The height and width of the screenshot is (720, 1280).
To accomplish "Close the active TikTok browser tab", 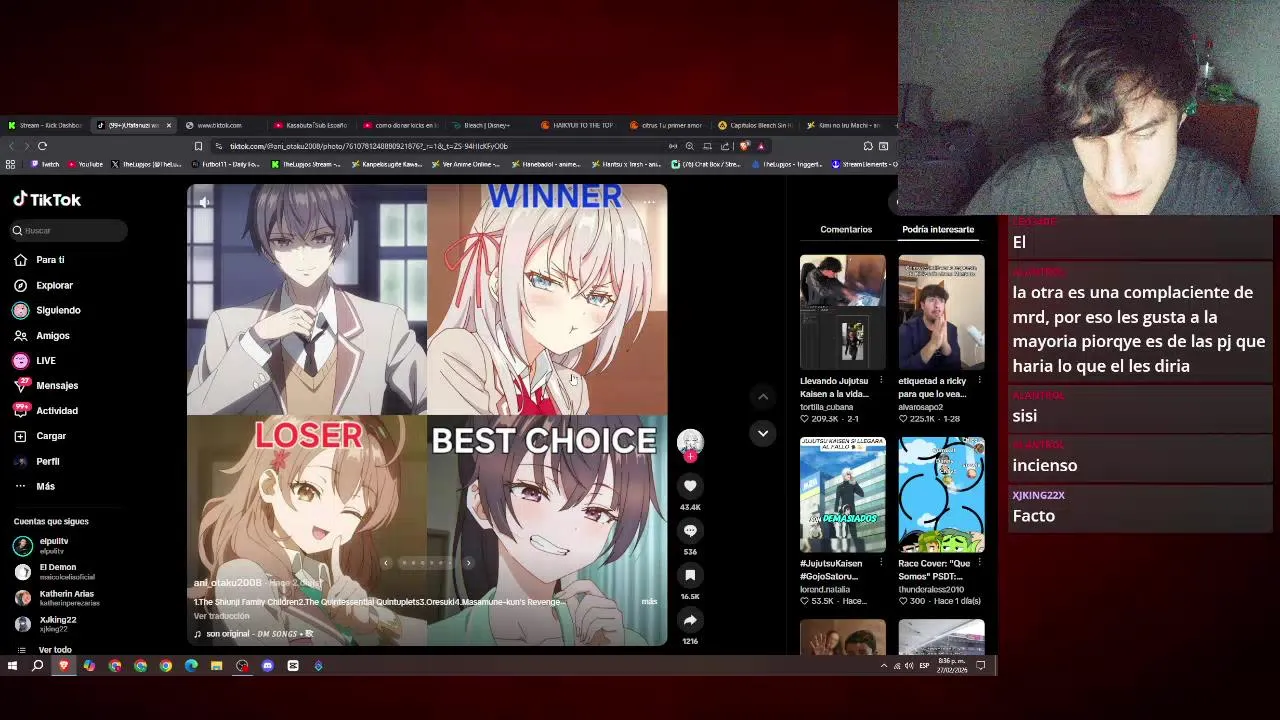I will pyautogui.click(x=168, y=125).
